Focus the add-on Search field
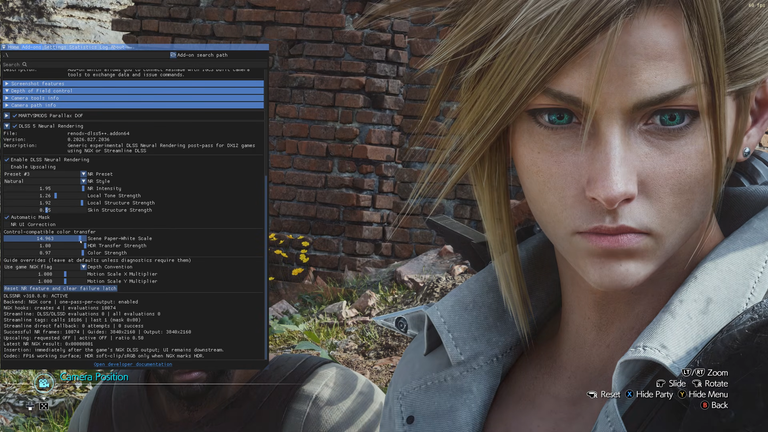768x432 pixels. click(134, 64)
